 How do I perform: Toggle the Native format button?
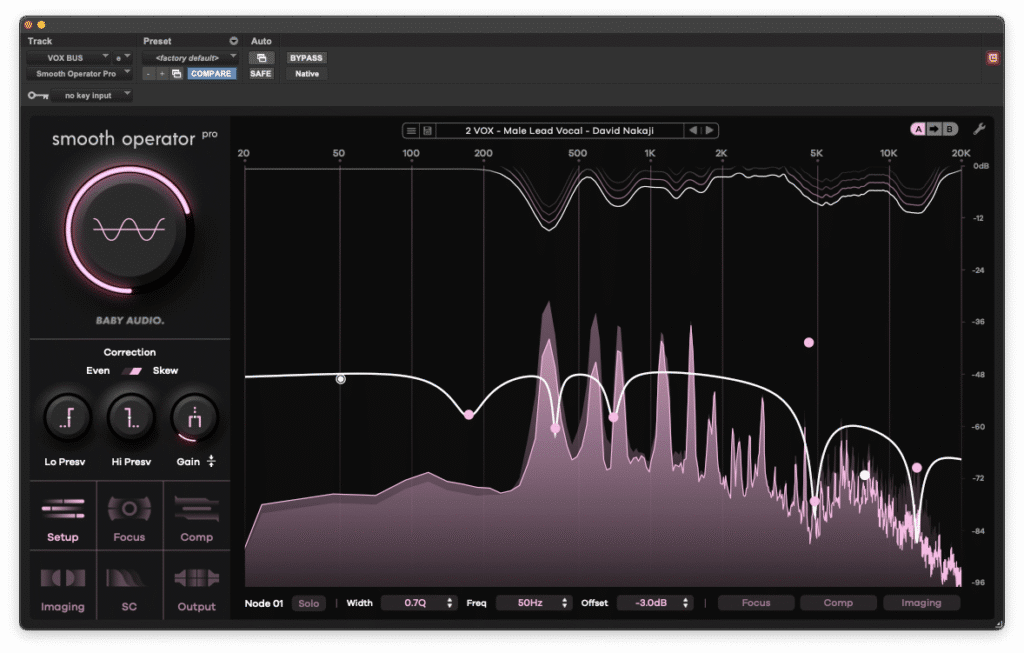click(x=307, y=74)
